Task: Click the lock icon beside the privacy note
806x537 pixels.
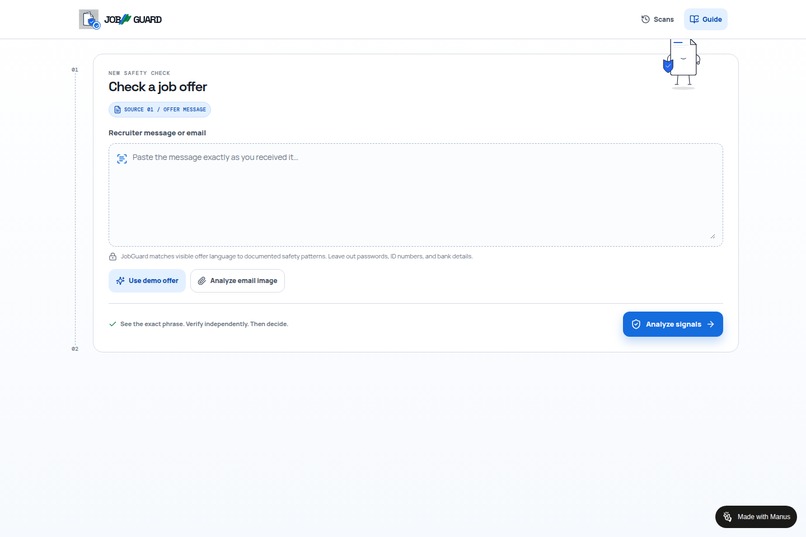Action: coord(113,256)
